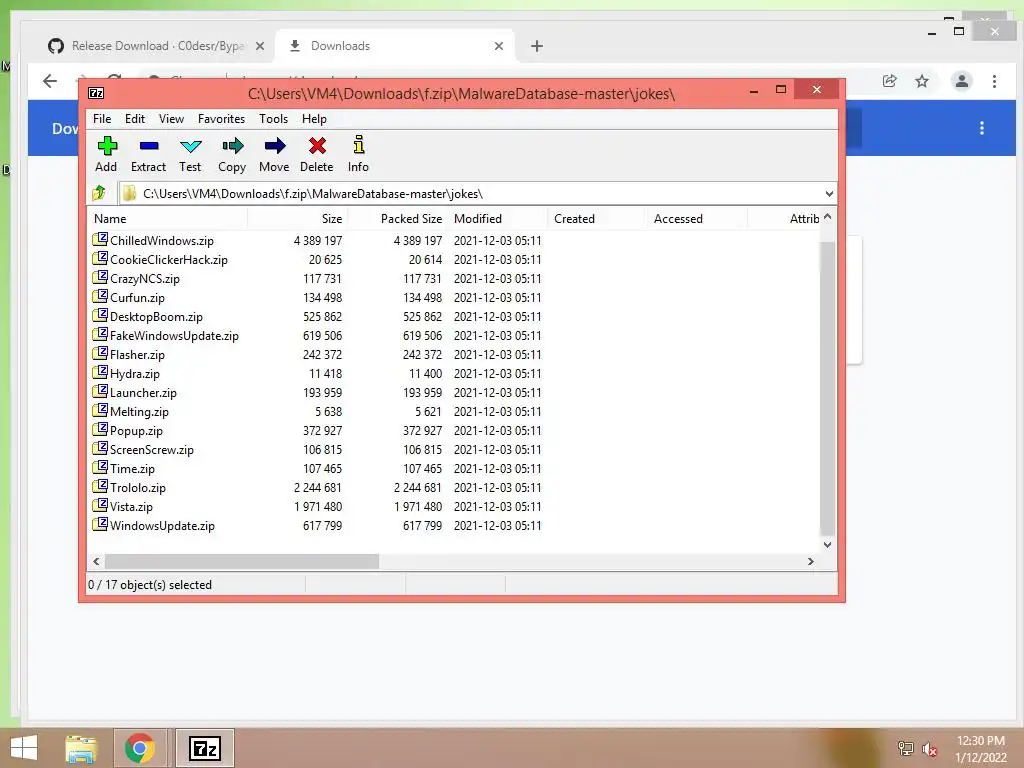Open the Help menu
This screenshot has height=768, width=1024.
[314, 119]
